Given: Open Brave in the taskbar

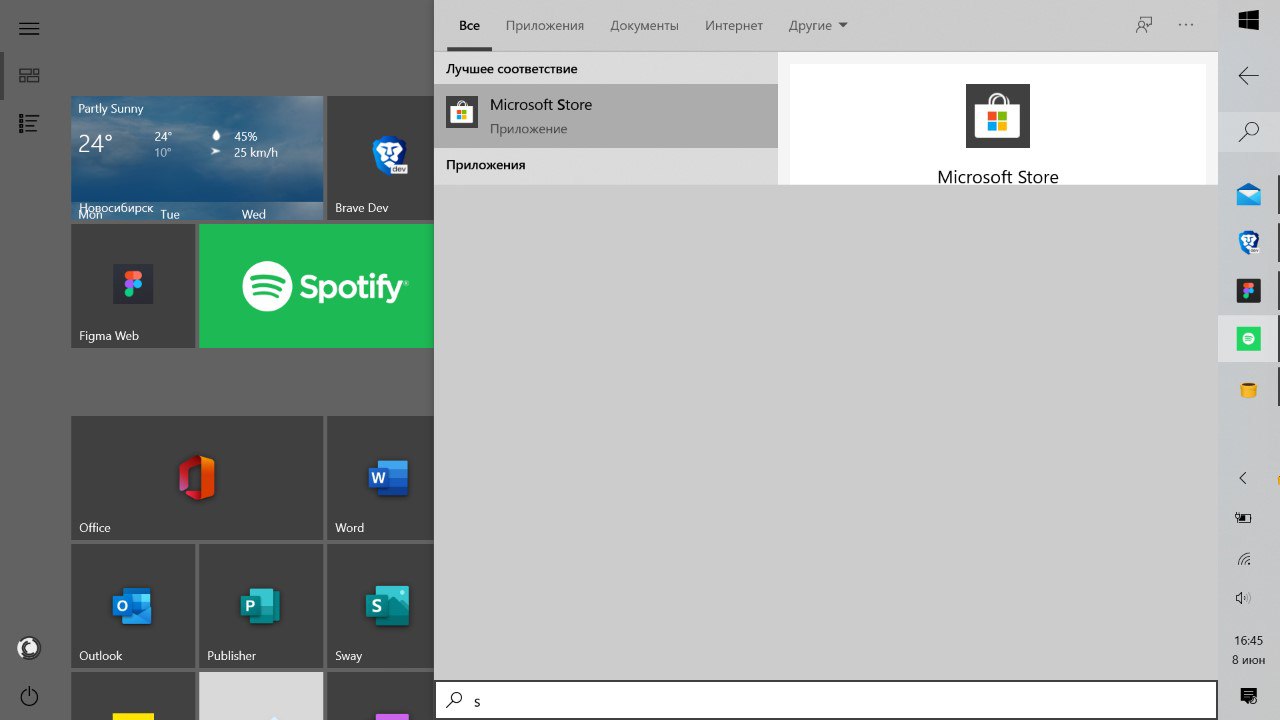Looking at the screenshot, I should [1248, 242].
